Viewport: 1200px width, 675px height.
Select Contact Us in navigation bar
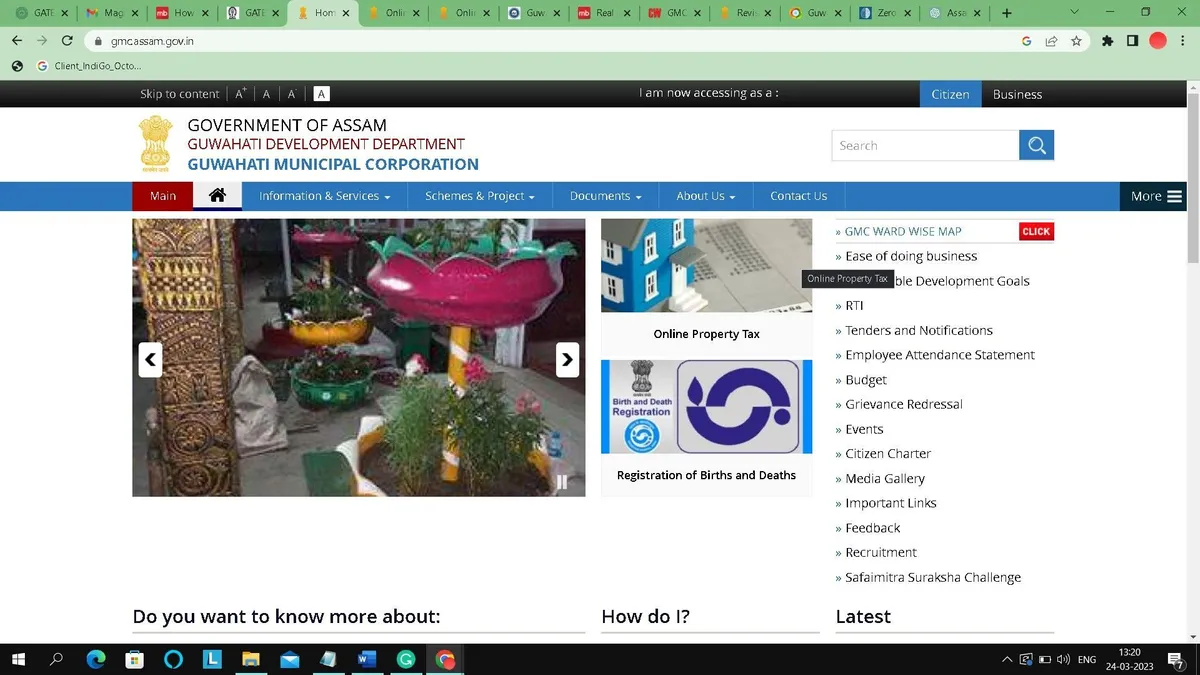798,196
